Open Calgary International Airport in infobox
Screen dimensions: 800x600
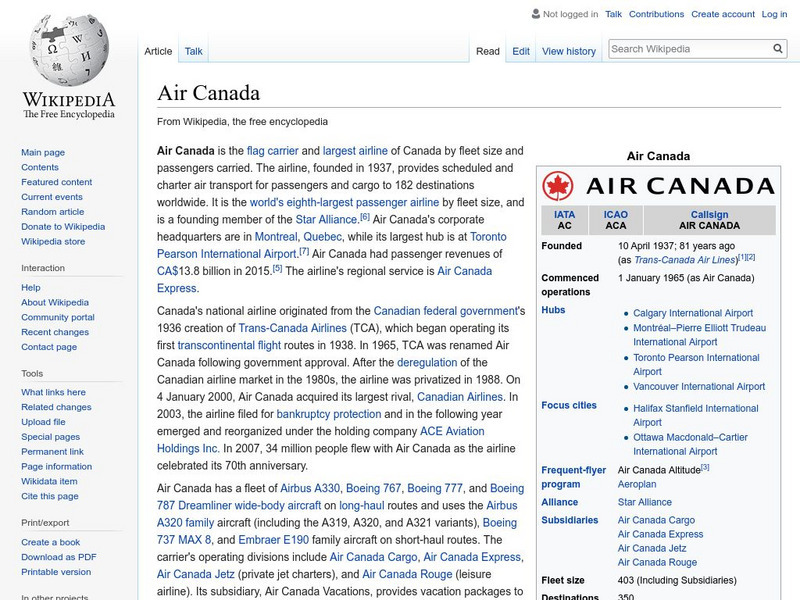pos(693,313)
